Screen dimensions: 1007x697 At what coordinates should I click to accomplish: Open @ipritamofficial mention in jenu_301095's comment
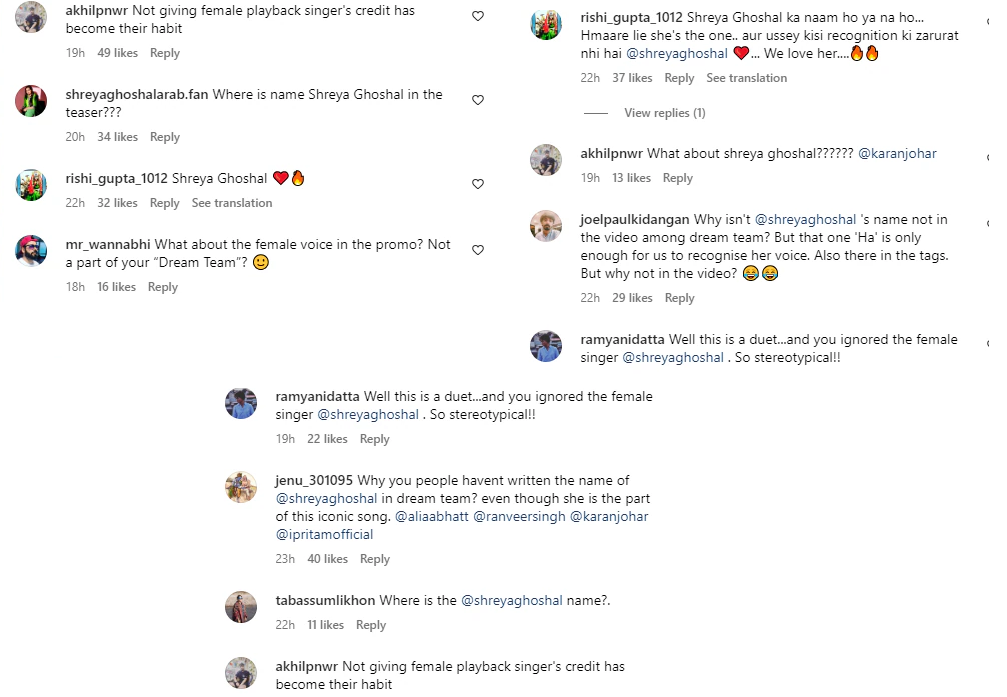tap(324, 535)
